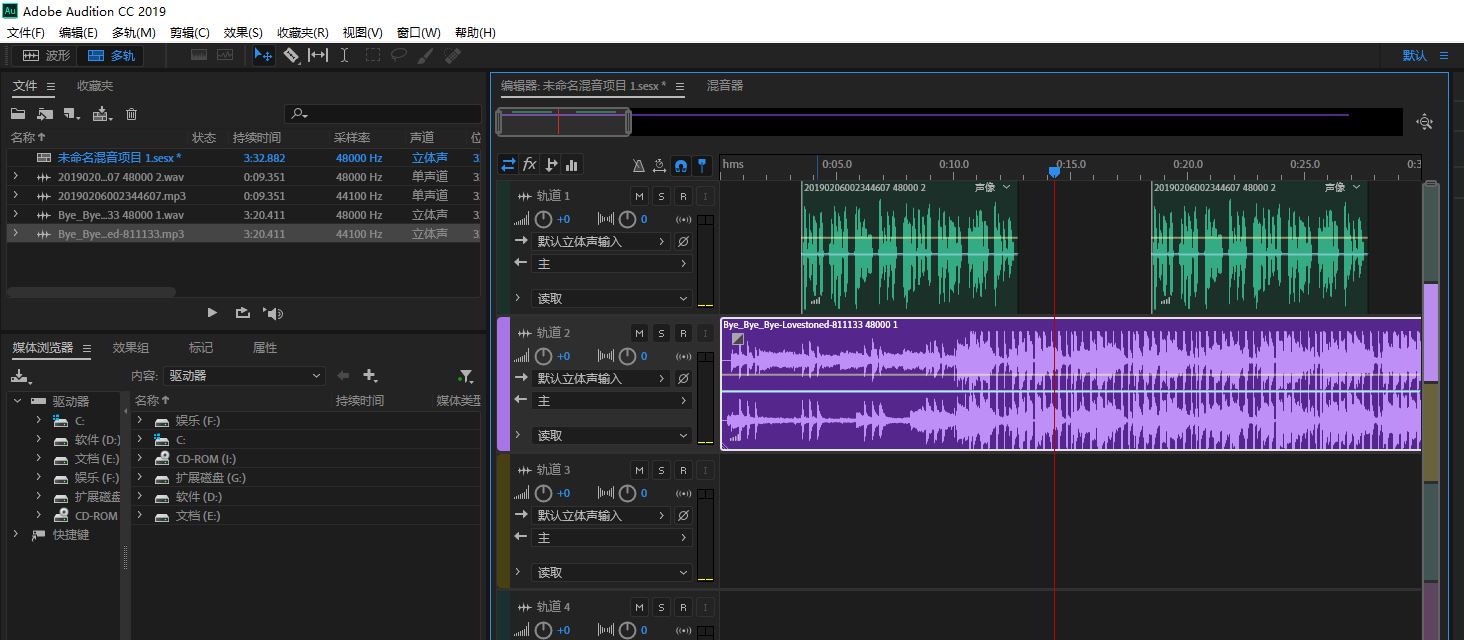Click the 多轨 multitrack button
Screen dimensions: 1464x640
point(111,56)
